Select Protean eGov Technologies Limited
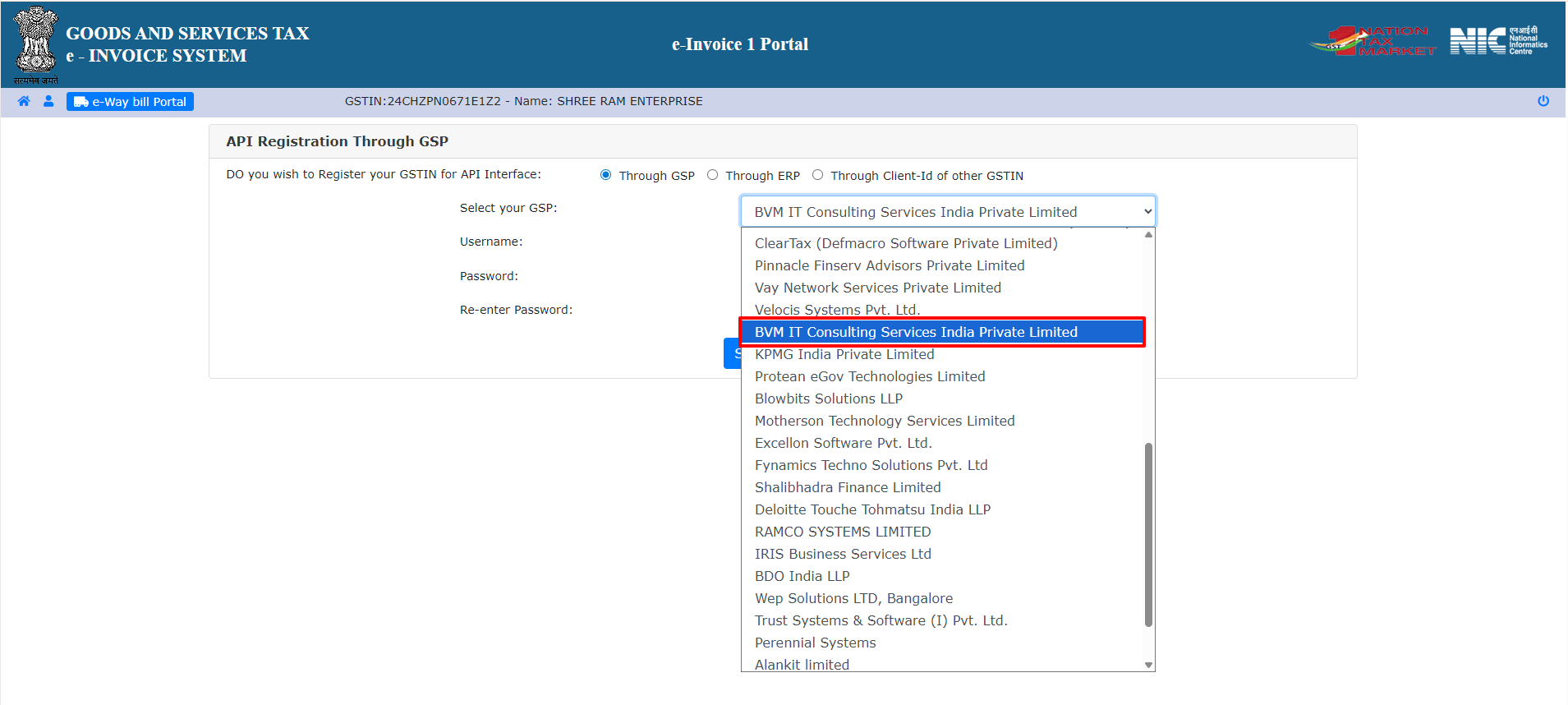The height and width of the screenshot is (705, 1568). pos(870,376)
